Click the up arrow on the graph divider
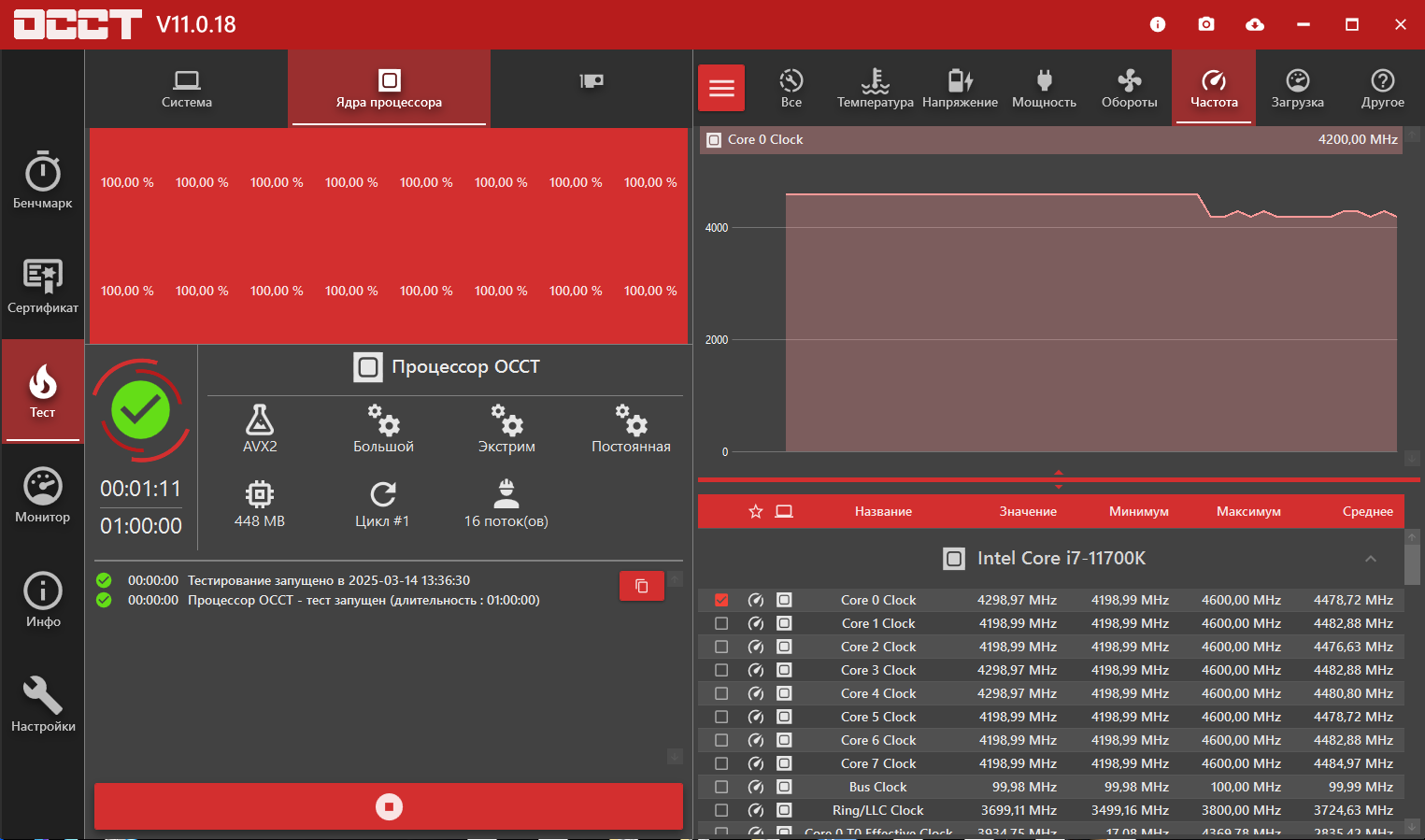Viewport: 1425px width, 840px height. [x=1059, y=473]
